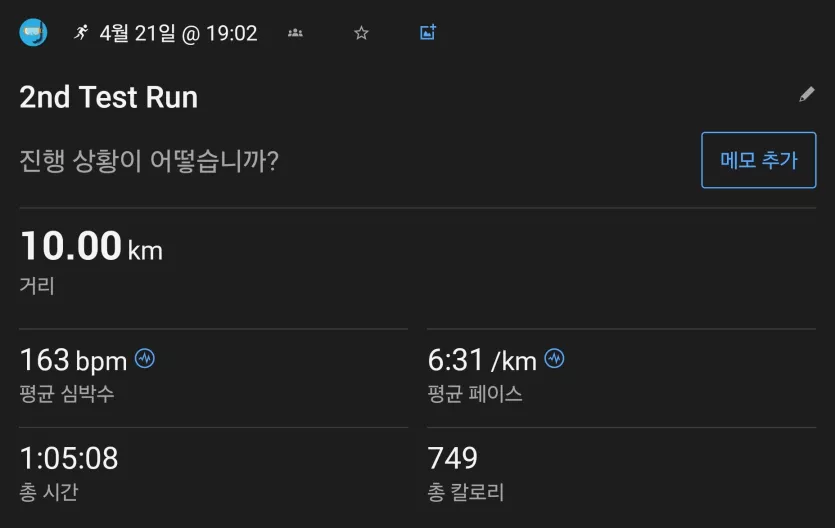Select the 평균 심박수 label

click(67, 394)
